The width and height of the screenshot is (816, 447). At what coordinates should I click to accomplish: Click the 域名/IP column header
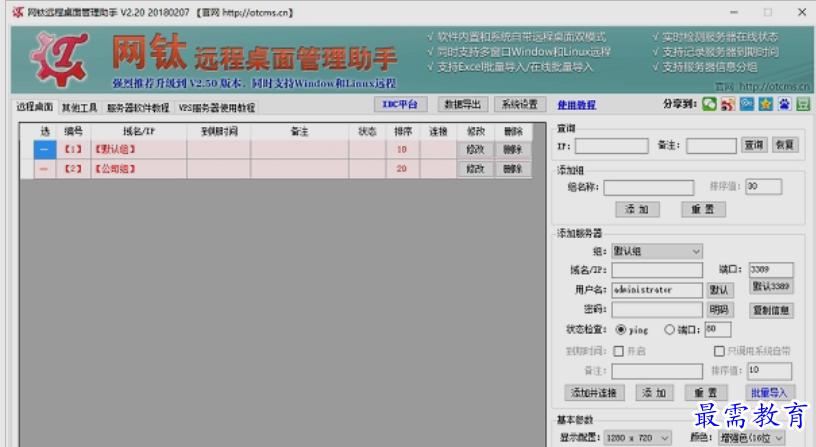(139, 132)
